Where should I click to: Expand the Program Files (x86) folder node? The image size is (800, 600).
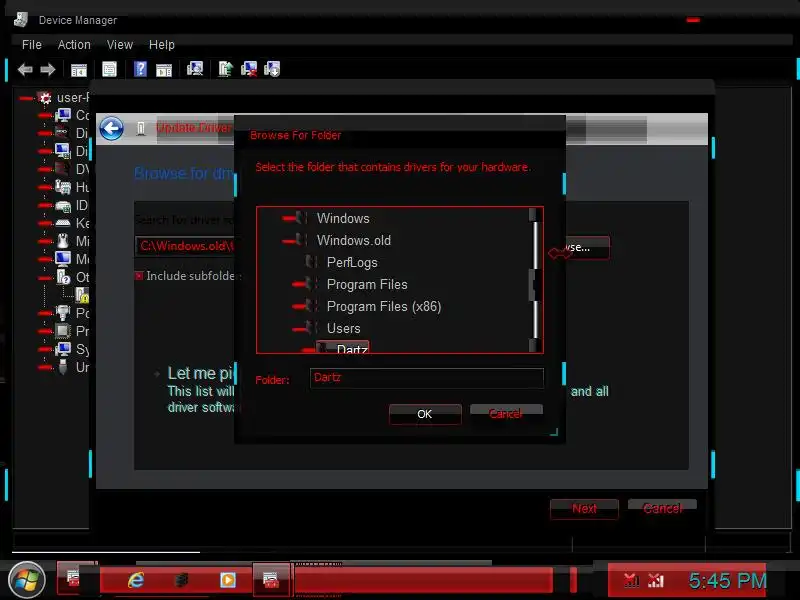pos(299,306)
